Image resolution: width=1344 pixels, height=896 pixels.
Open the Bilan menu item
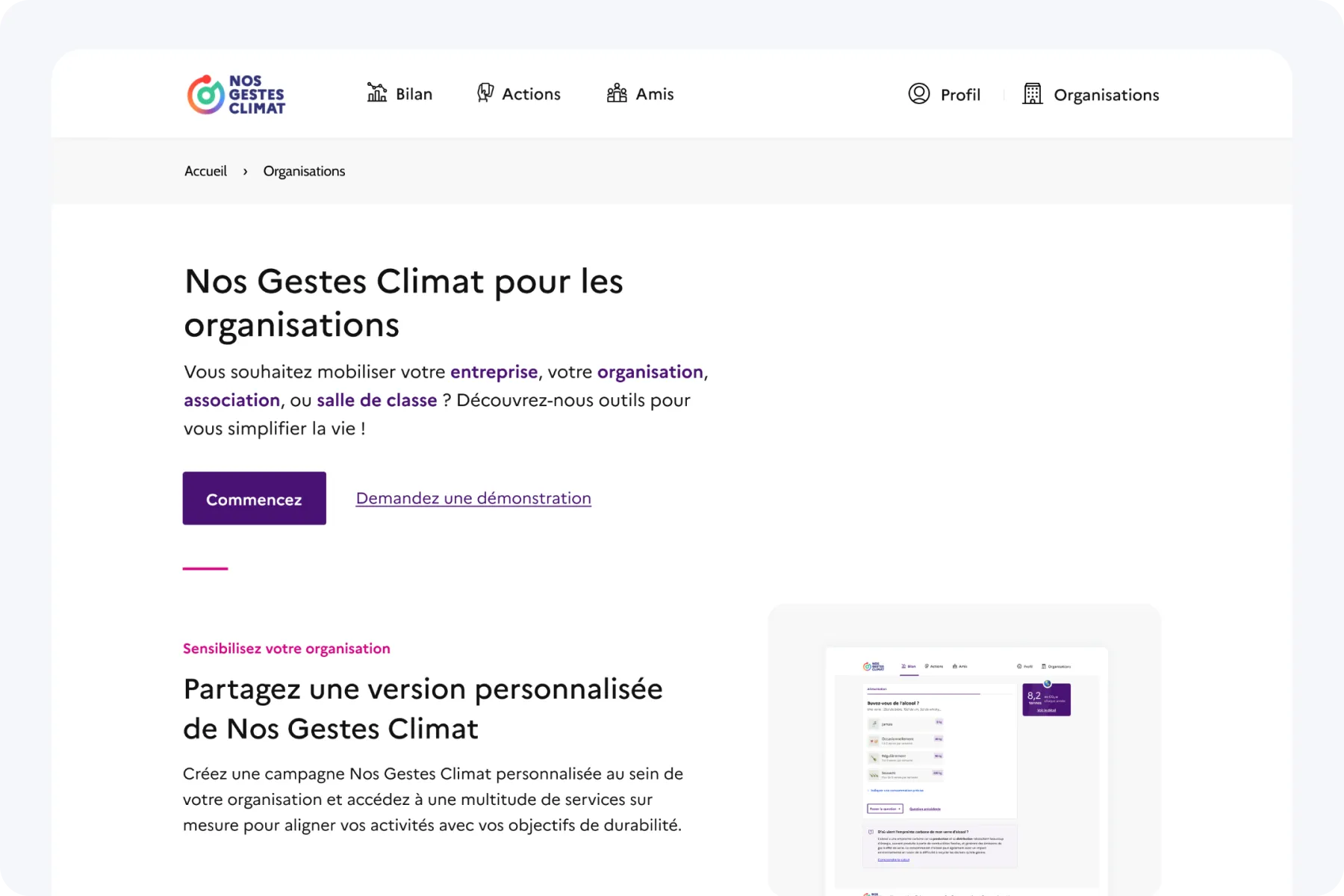click(x=400, y=94)
